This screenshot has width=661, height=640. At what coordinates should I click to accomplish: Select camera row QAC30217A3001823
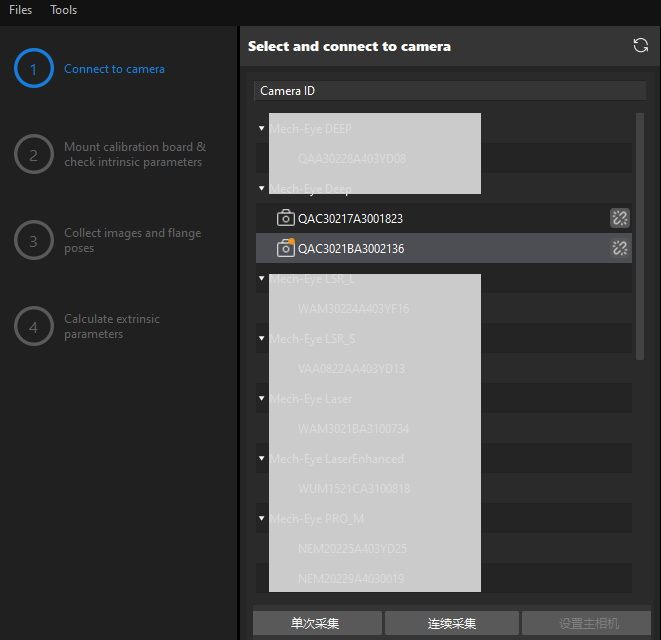(x=443, y=218)
